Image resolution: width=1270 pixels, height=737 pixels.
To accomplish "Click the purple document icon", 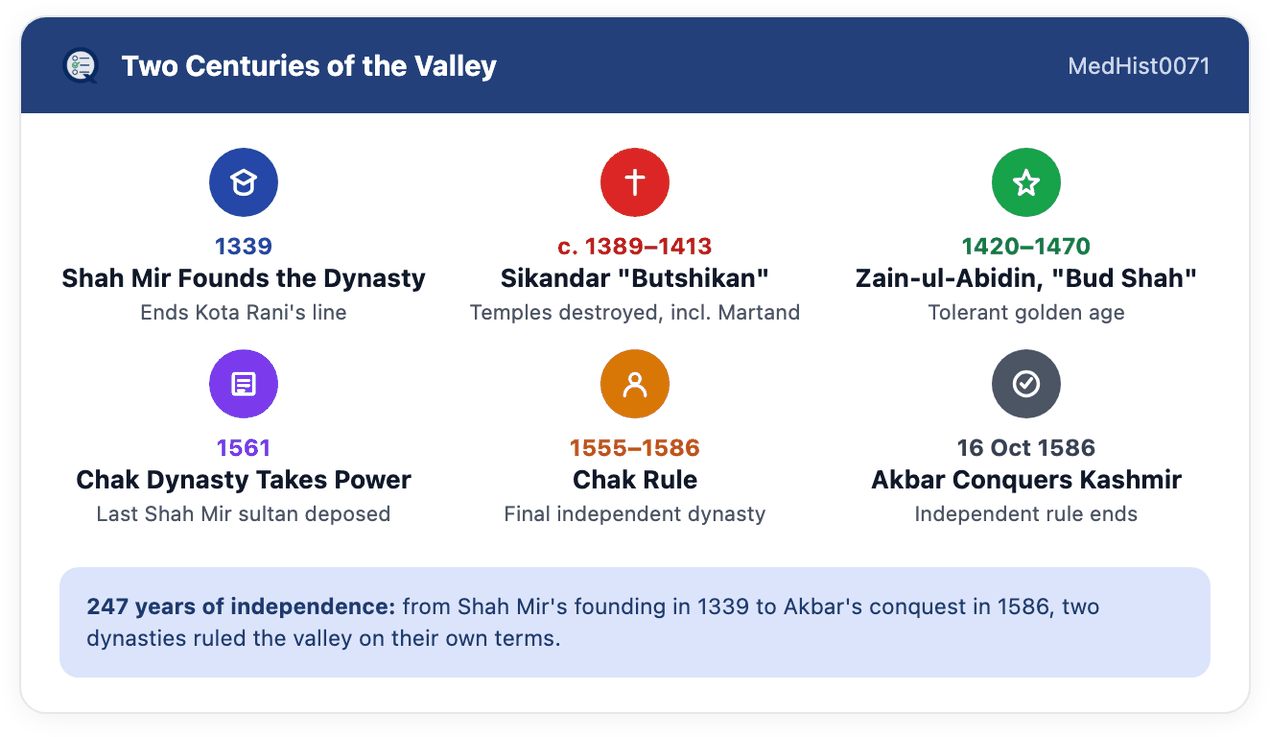I will (243, 384).
